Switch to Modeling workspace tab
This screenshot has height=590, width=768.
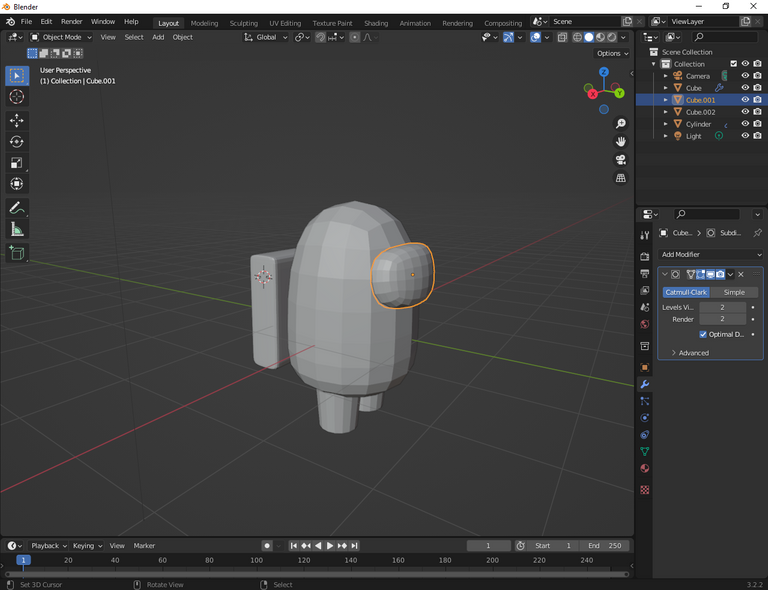coord(204,23)
